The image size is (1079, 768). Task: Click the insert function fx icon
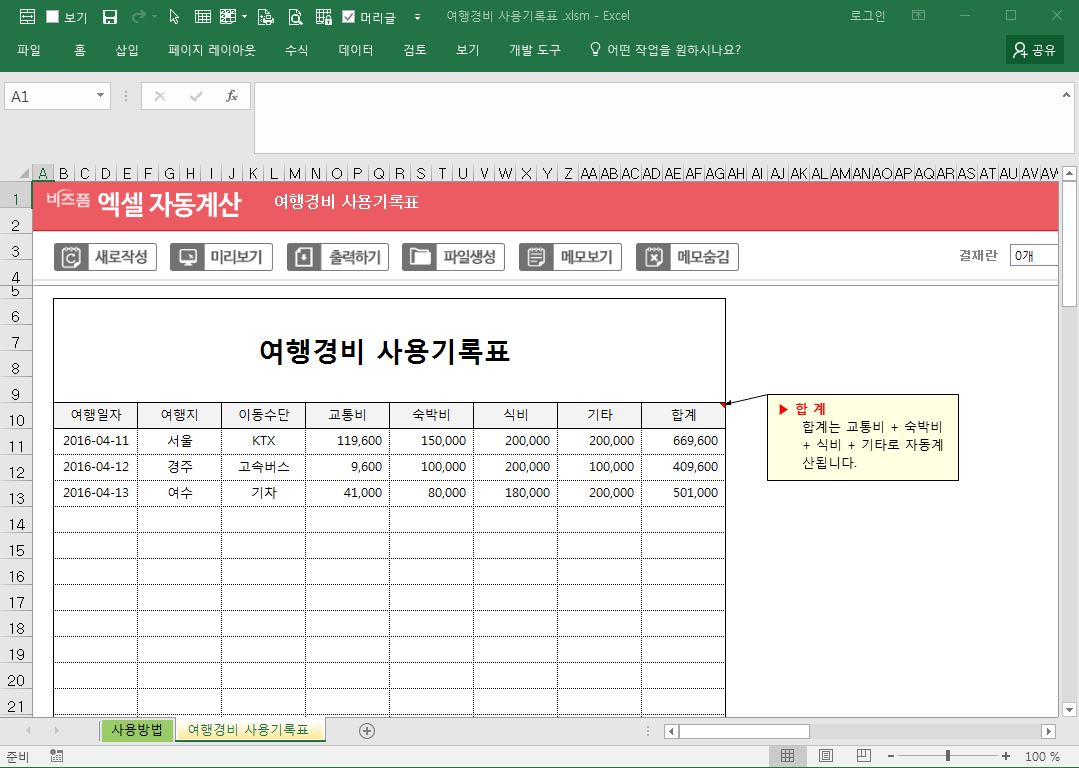point(231,96)
